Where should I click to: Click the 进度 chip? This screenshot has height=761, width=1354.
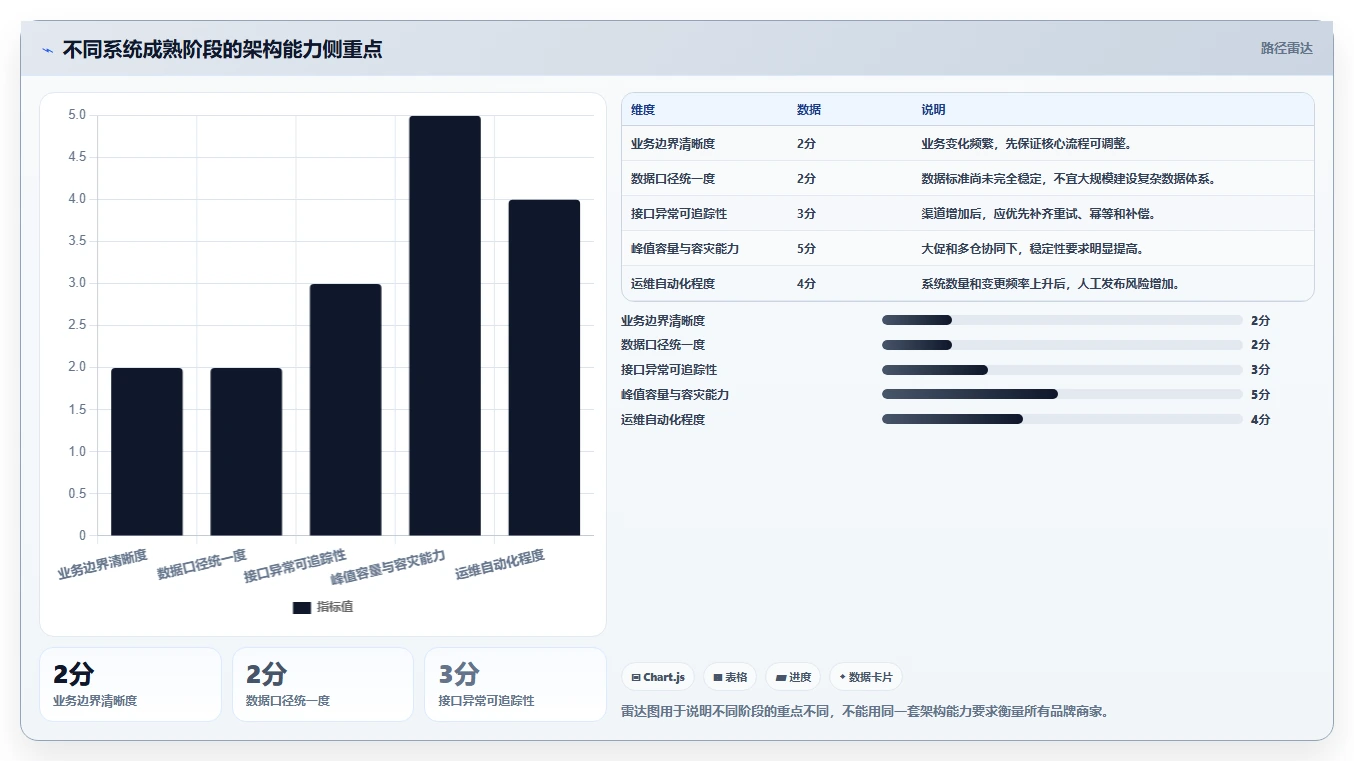click(793, 677)
